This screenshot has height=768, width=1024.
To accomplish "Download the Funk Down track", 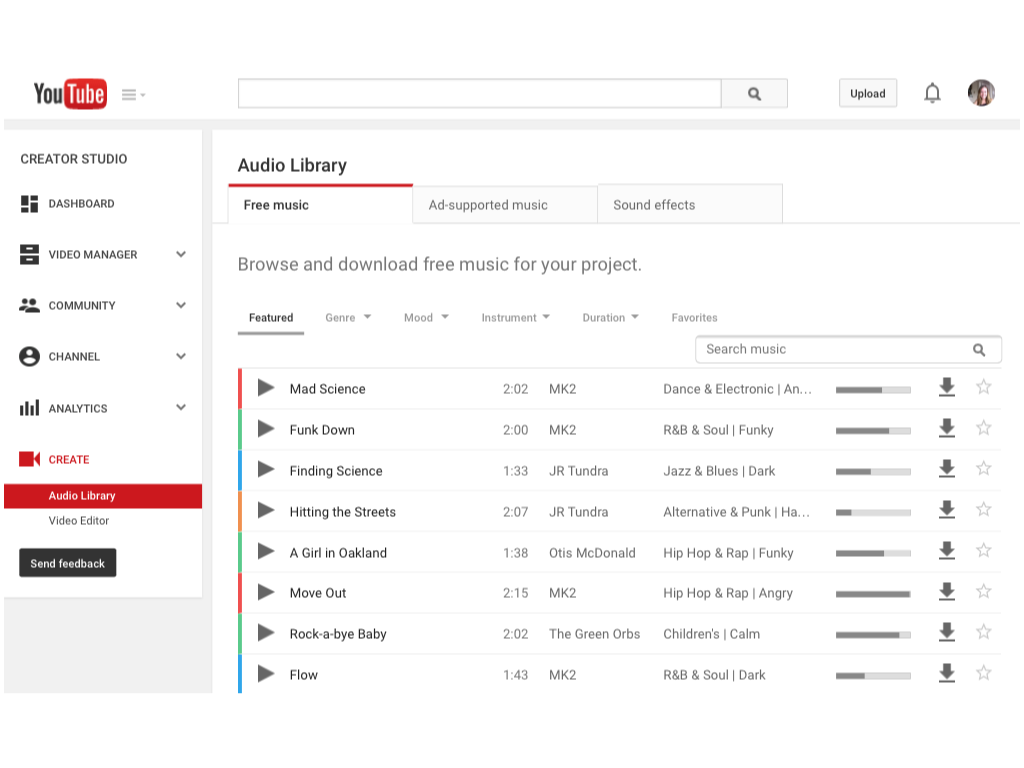I will tap(947, 428).
